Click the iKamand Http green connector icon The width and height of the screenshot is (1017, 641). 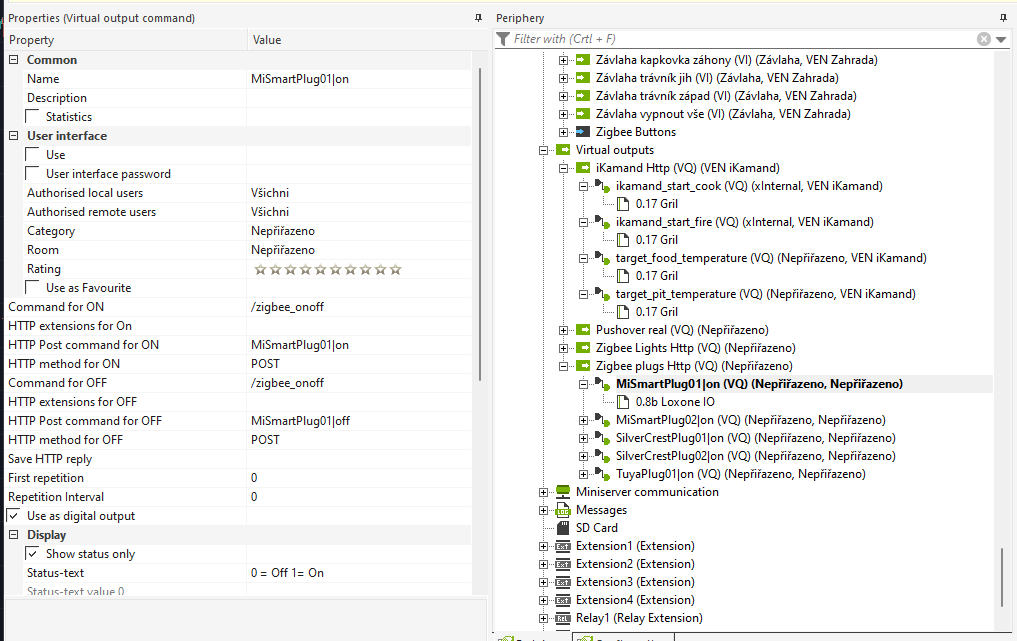tap(583, 168)
